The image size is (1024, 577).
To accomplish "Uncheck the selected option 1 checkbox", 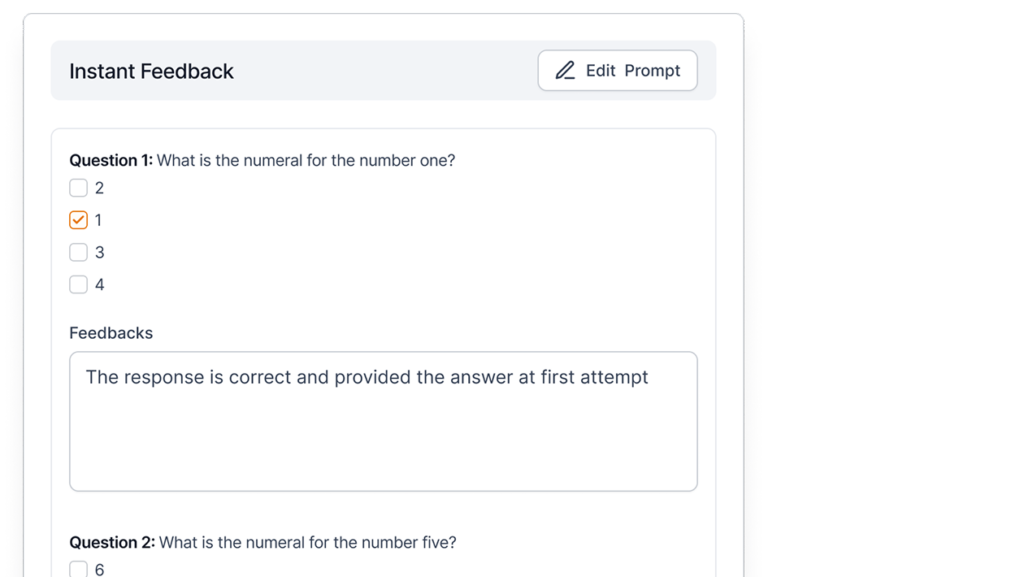I will click(78, 220).
